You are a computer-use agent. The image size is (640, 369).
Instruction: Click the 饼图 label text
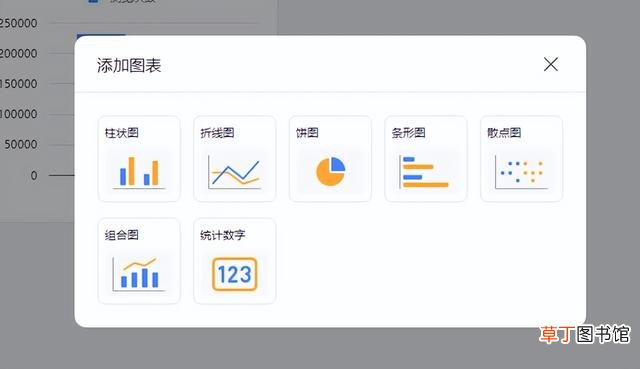(x=307, y=133)
